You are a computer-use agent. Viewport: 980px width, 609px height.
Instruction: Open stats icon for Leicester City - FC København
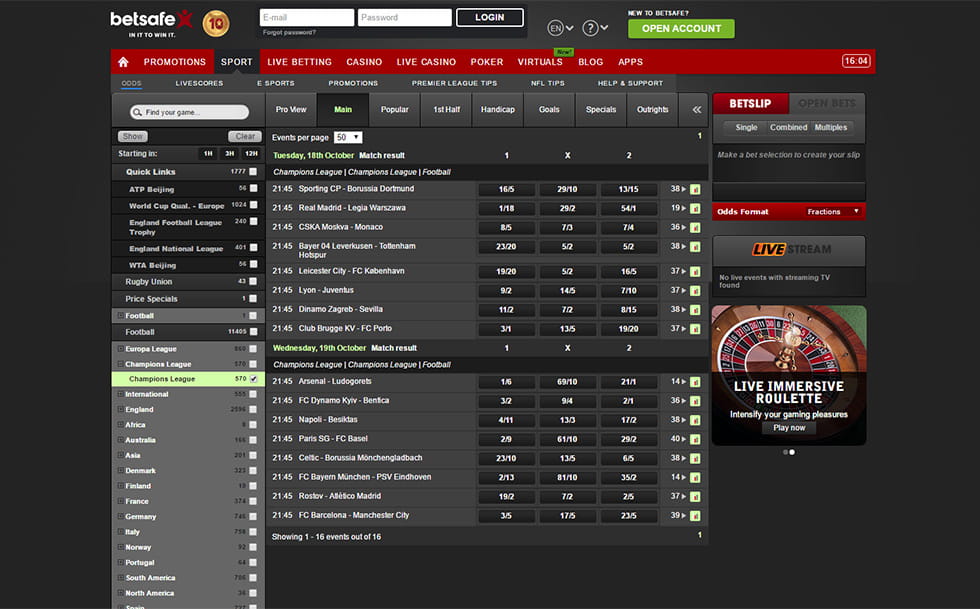coord(695,272)
